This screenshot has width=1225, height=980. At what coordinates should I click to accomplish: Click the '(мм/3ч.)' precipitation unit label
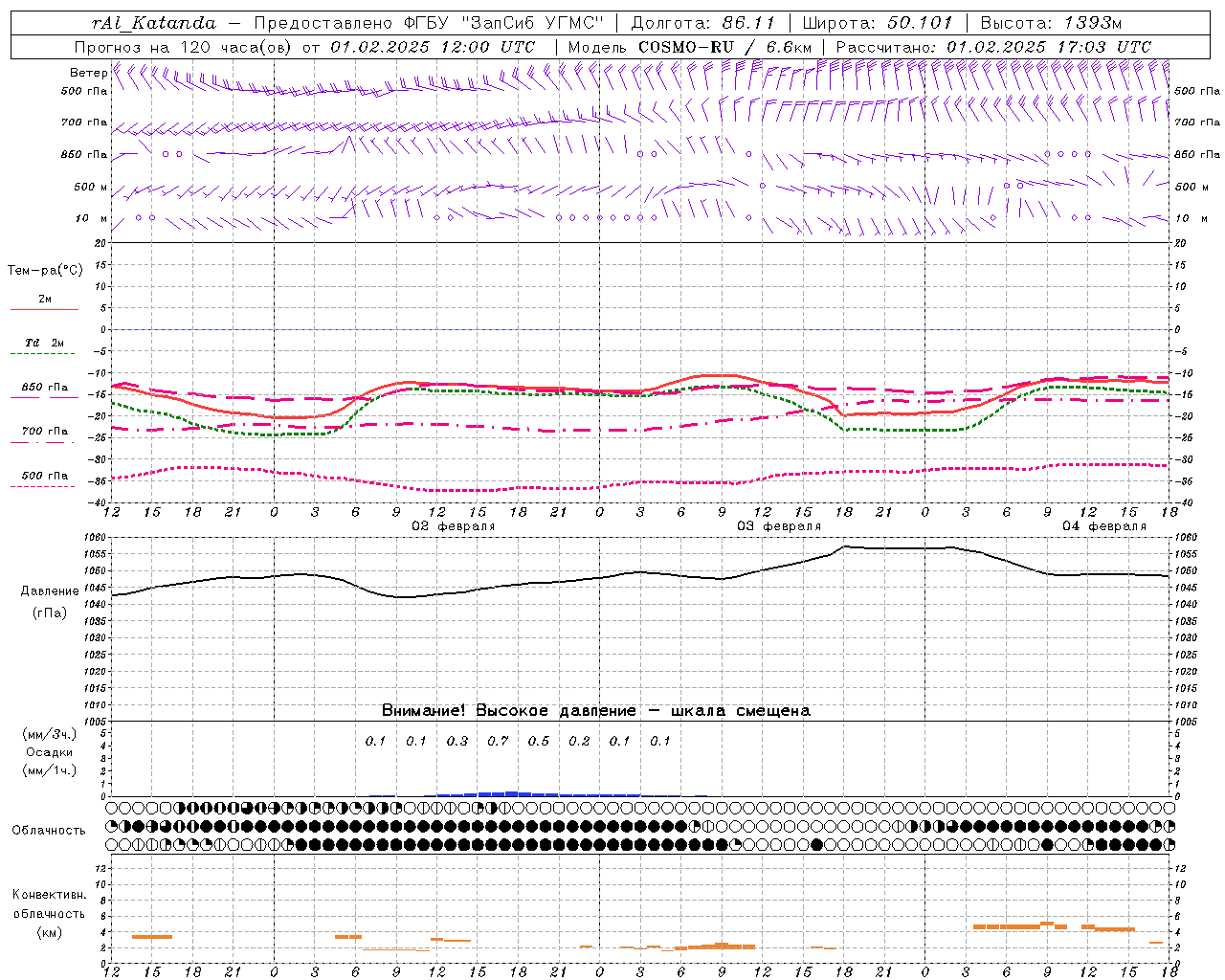50,734
